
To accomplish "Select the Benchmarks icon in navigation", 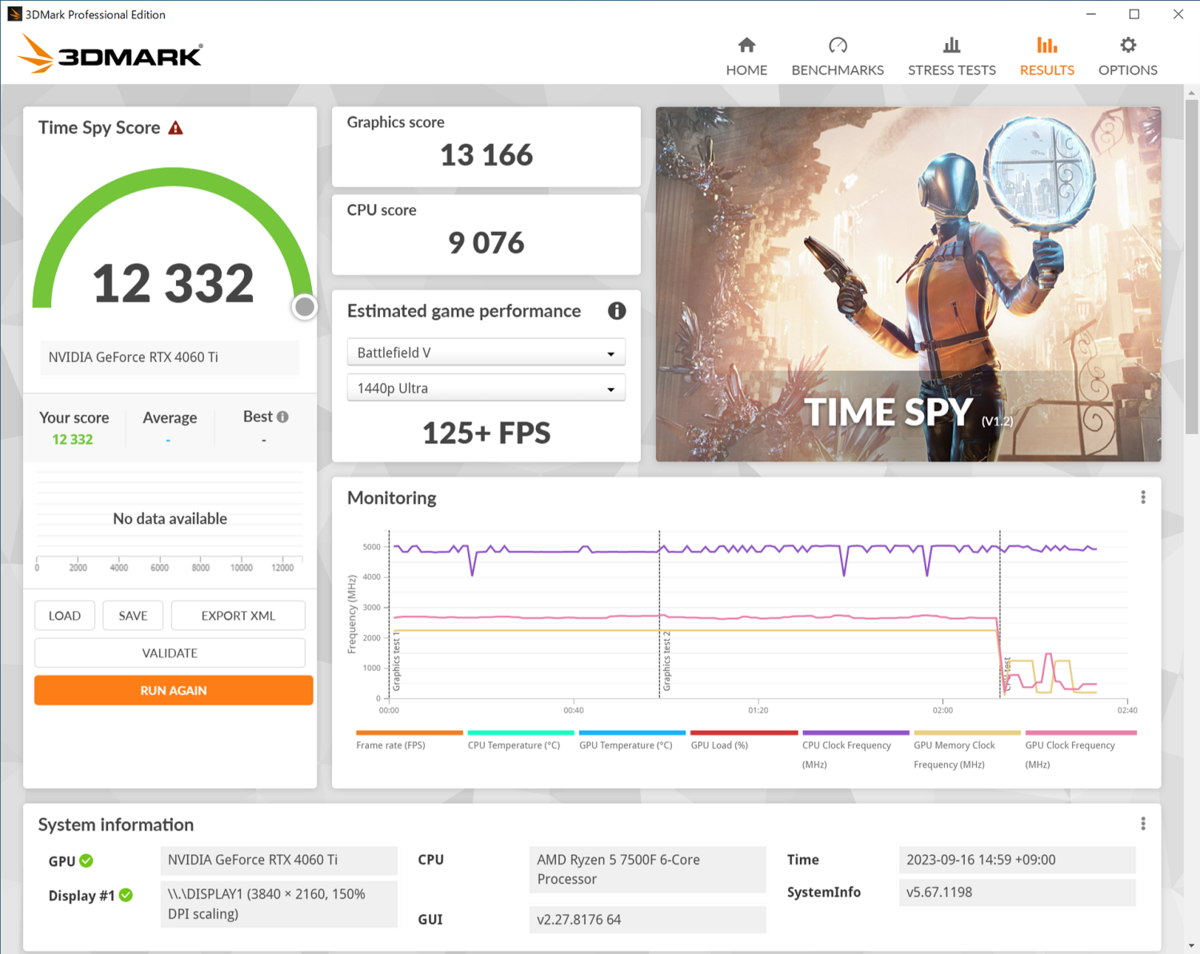I will point(837,46).
